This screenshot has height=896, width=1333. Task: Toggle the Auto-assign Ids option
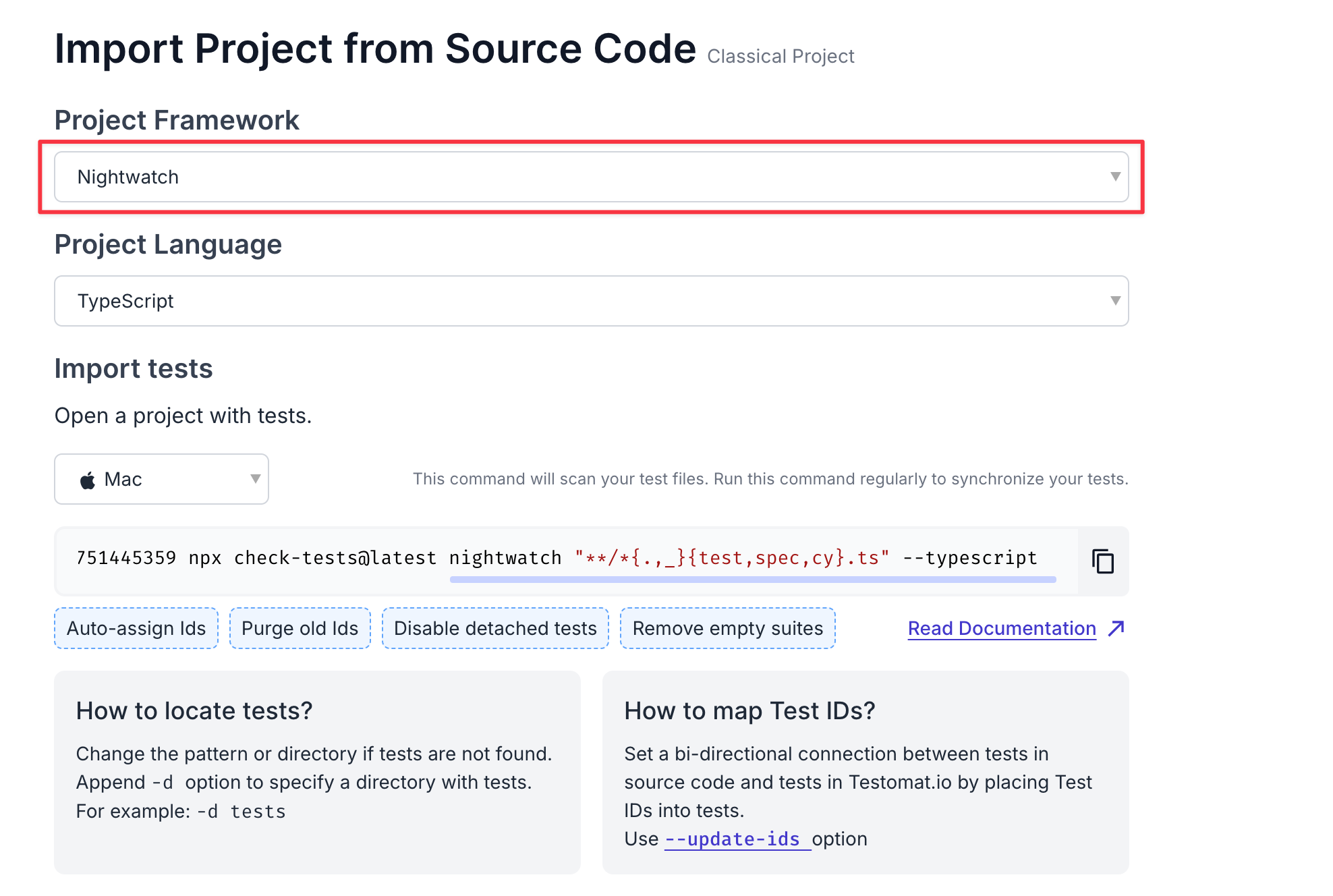pos(136,628)
